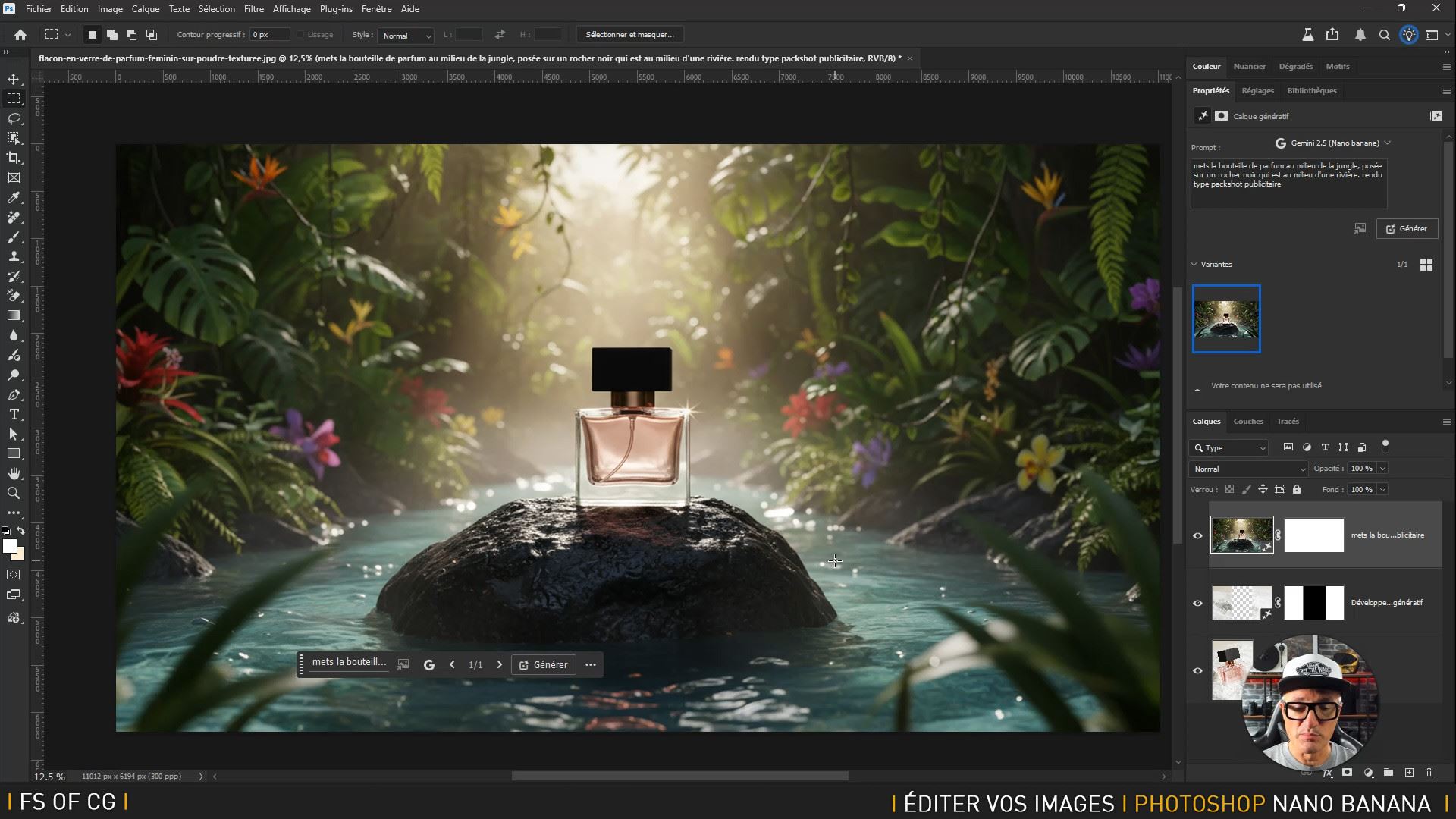
Task: Select the Zoom tool
Action: click(x=14, y=493)
